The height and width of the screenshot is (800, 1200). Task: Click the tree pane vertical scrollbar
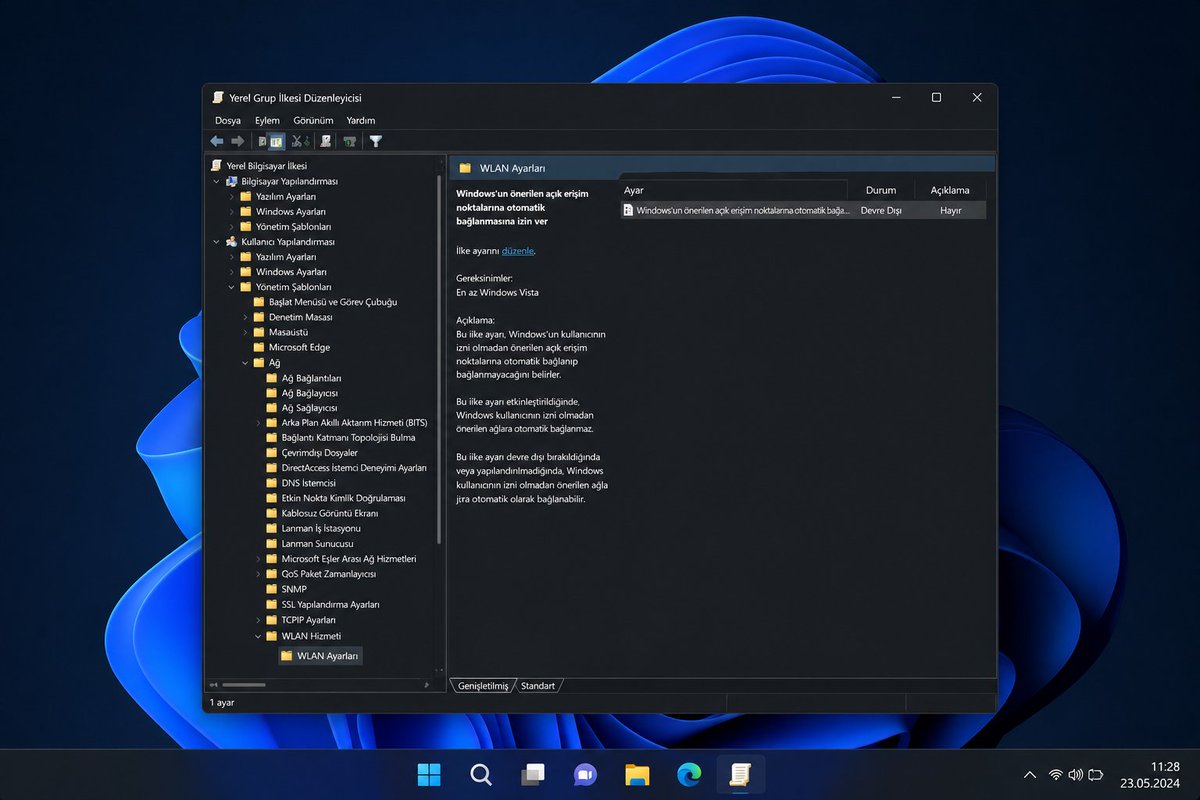(439, 360)
